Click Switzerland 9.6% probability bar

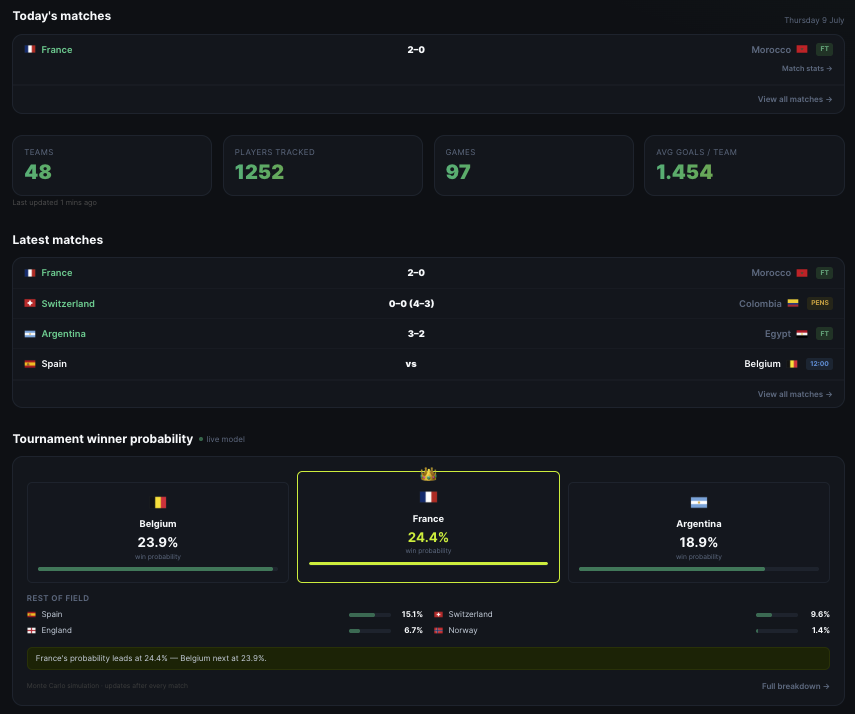[776, 615]
